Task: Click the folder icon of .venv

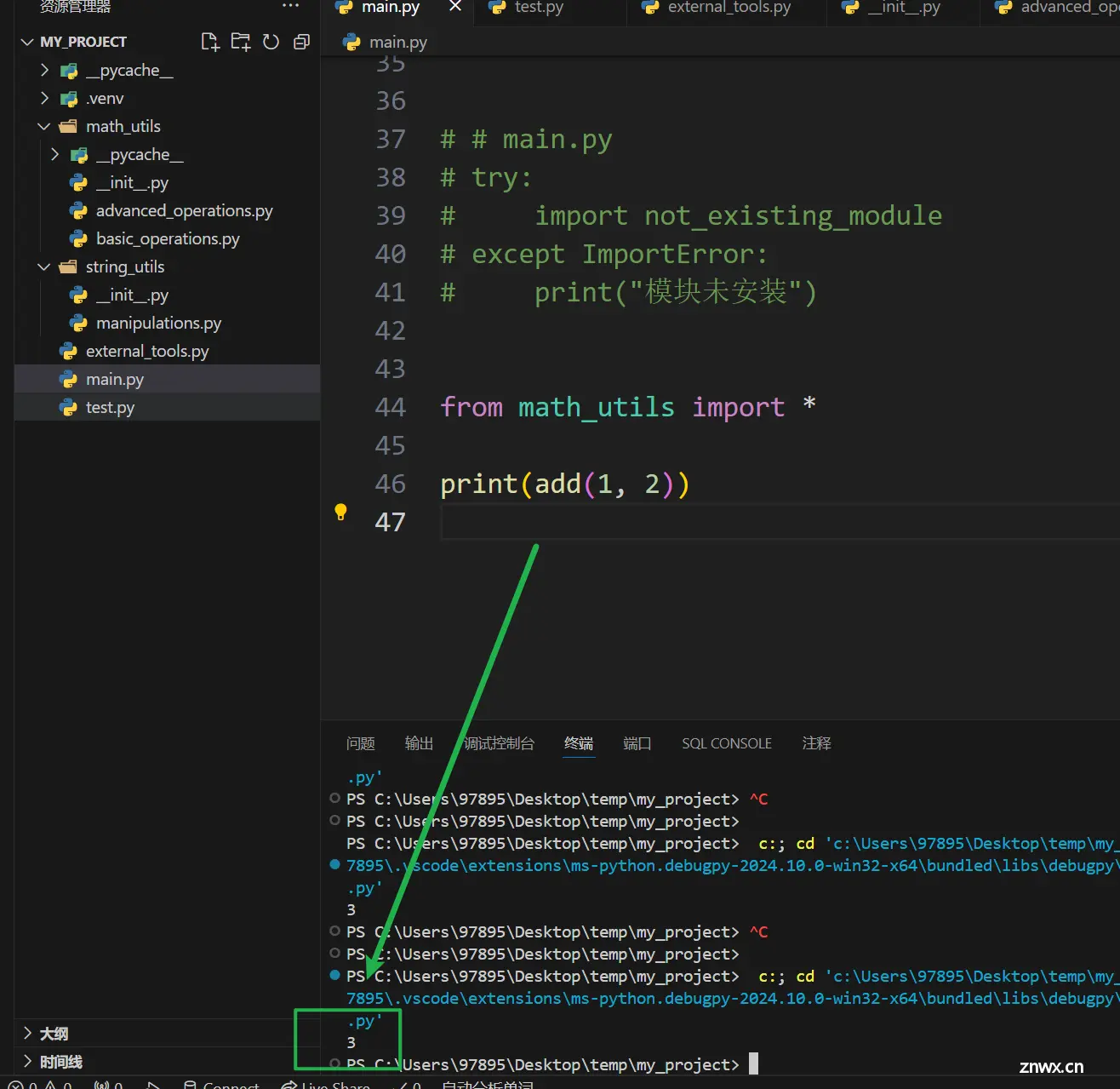Action: [69, 99]
